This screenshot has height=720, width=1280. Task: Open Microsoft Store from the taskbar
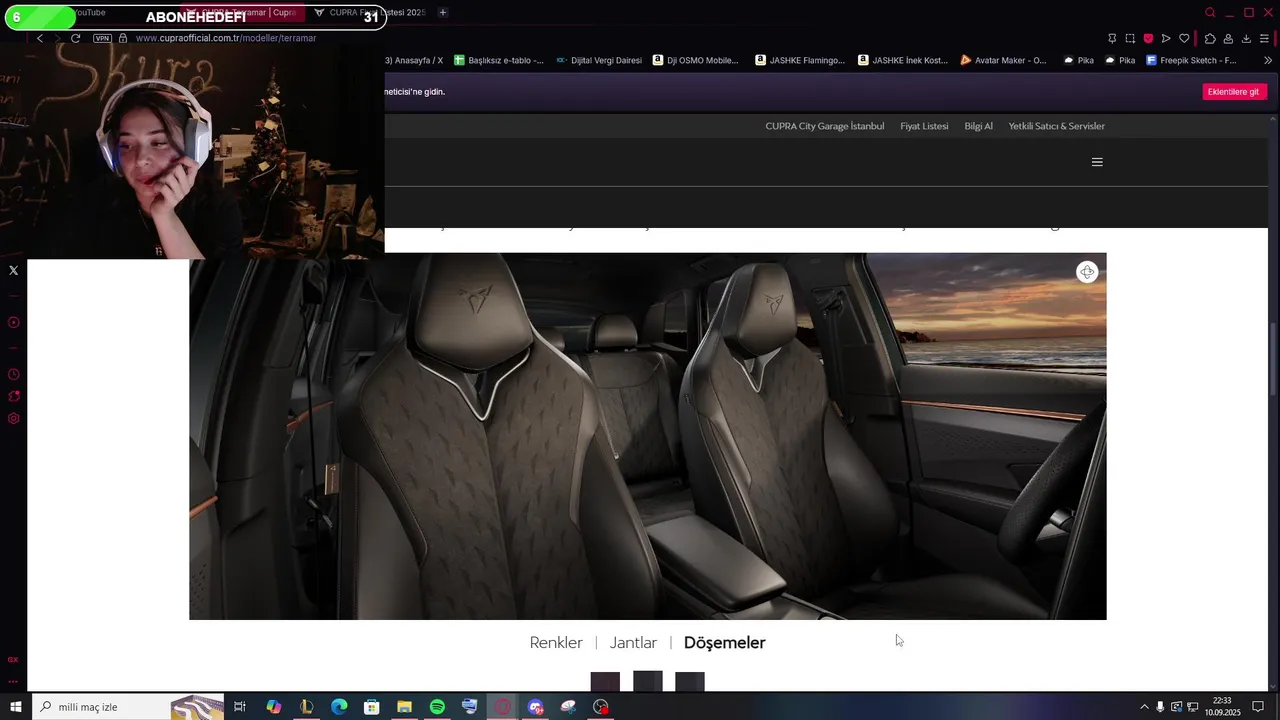click(x=372, y=707)
